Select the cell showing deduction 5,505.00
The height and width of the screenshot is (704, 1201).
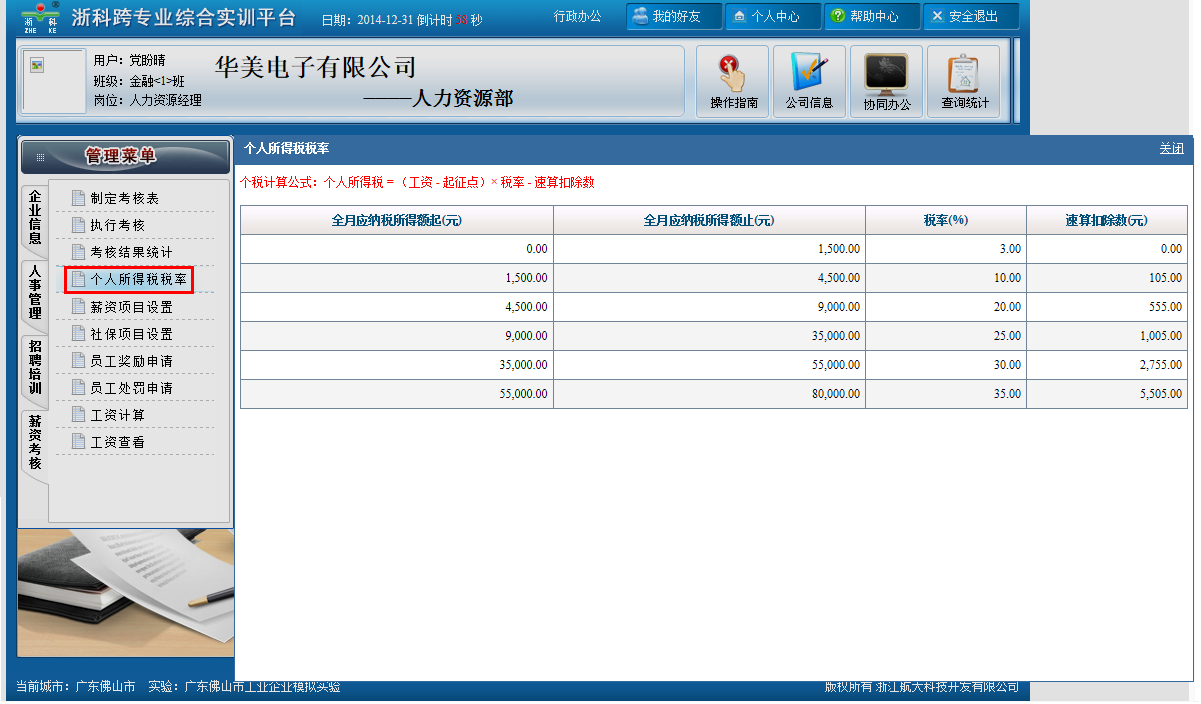[1107, 394]
